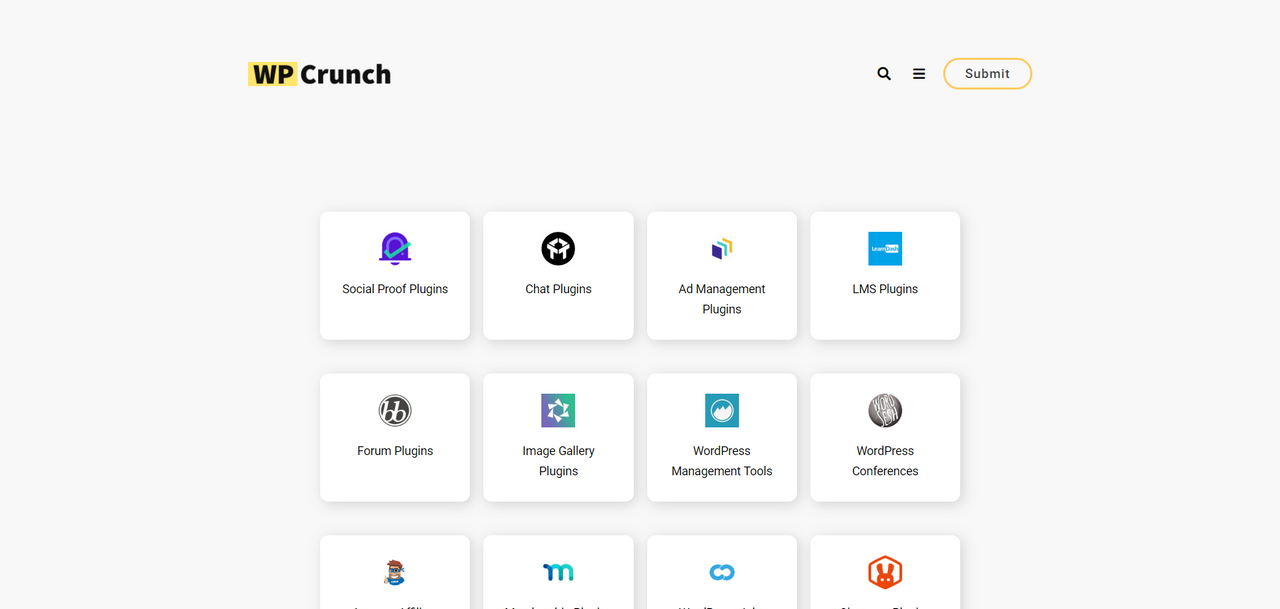Click the orange rabbit hexagon icon
Image resolution: width=1280 pixels, height=609 pixels.
[885, 572]
